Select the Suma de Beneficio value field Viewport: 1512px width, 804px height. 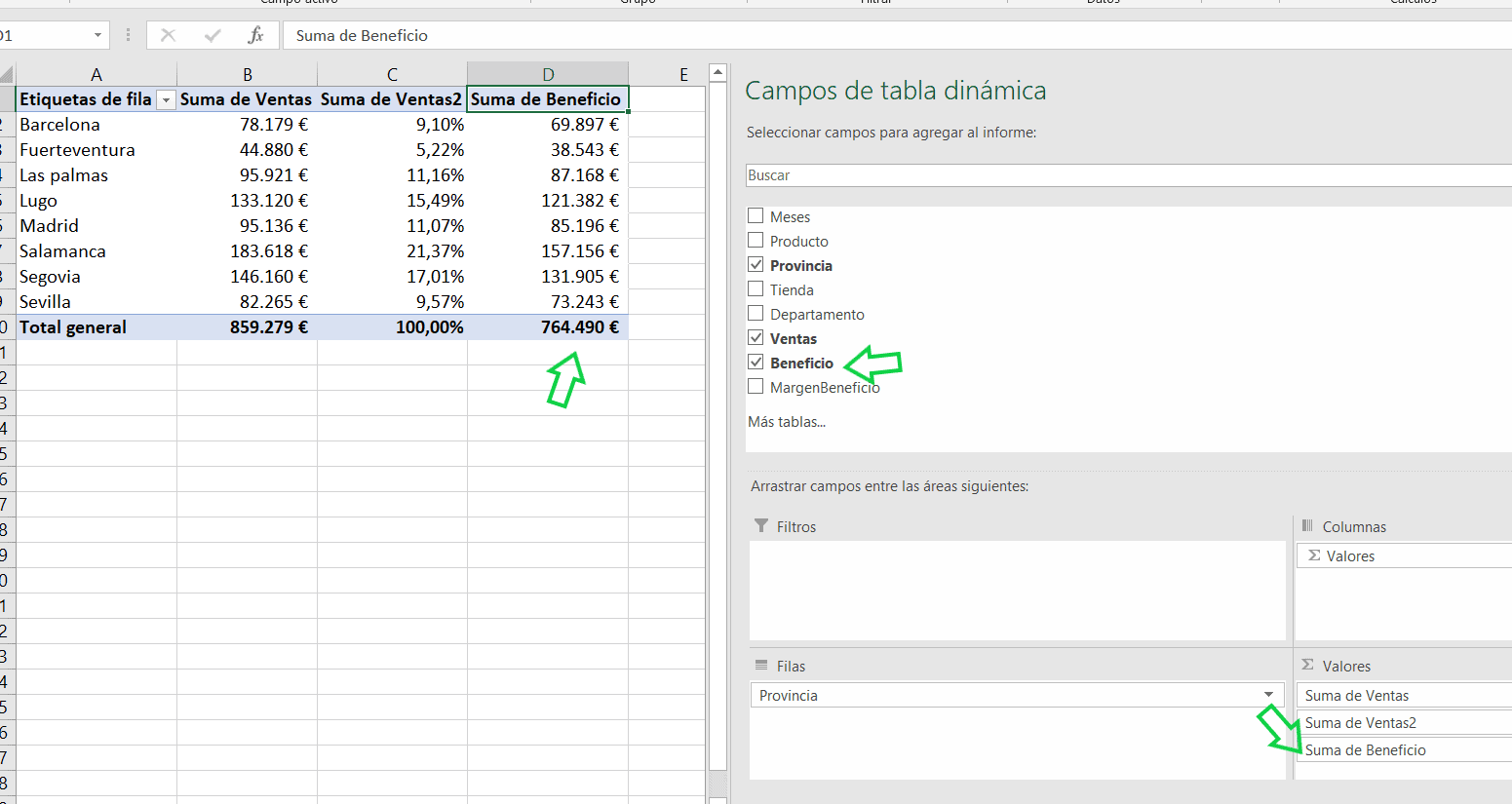[1404, 750]
